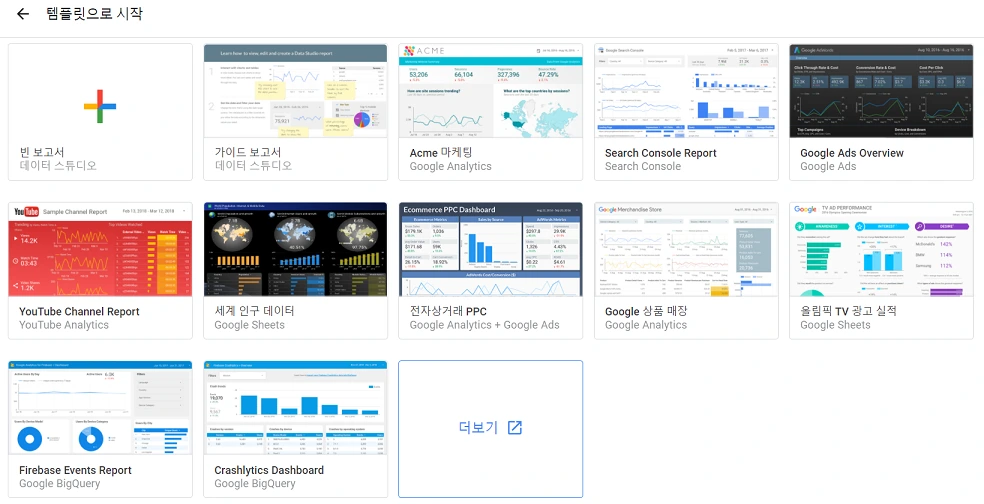Image resolution: width=984 pixels, height=504 pixels.
Task: Click the 전자상거래 PPC title
Action: point(448,311)
